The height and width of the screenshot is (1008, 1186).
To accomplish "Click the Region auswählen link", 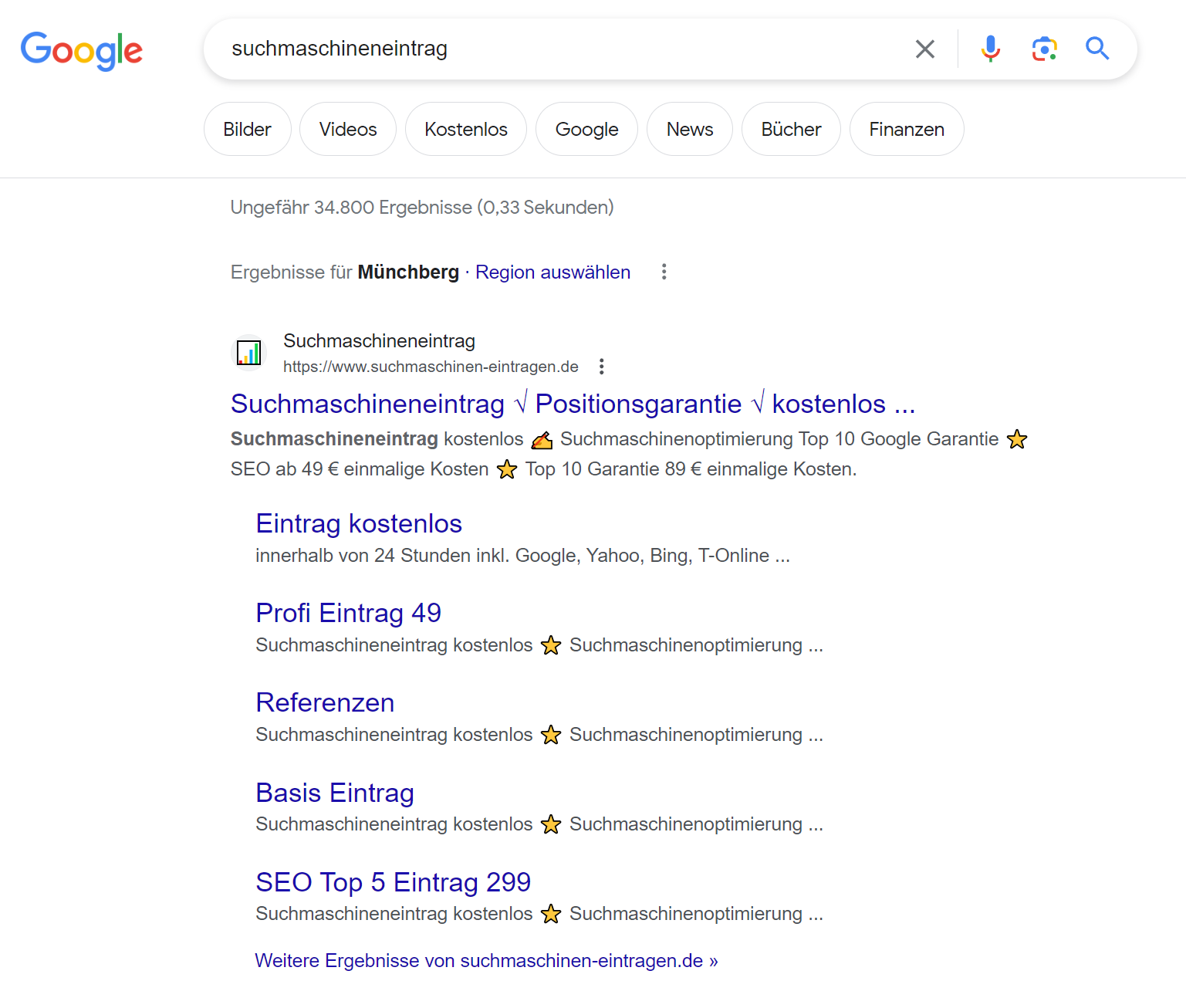I will pos(552,272).
